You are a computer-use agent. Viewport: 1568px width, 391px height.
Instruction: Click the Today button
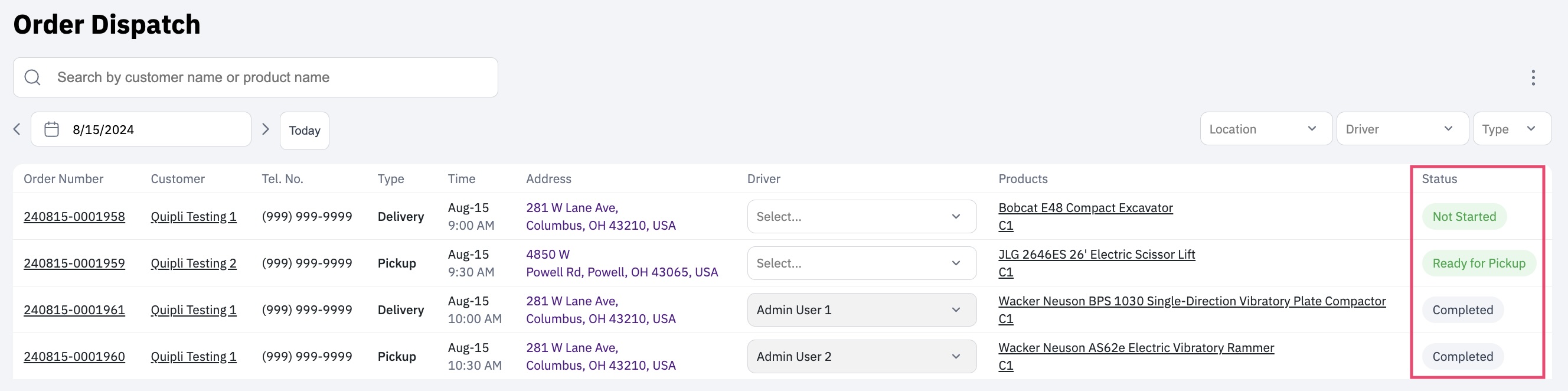click(305, 131)
